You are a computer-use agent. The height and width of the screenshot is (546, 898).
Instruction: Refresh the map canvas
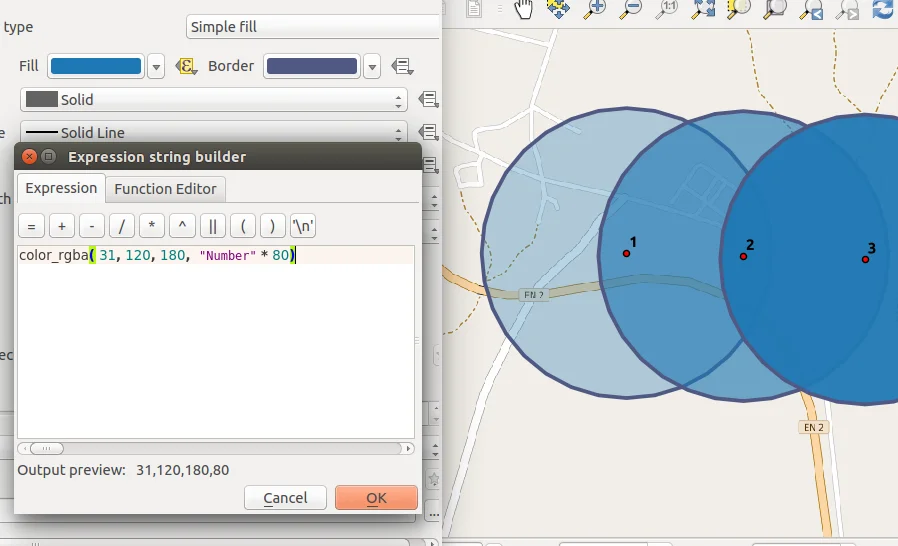tap(883, 10)
